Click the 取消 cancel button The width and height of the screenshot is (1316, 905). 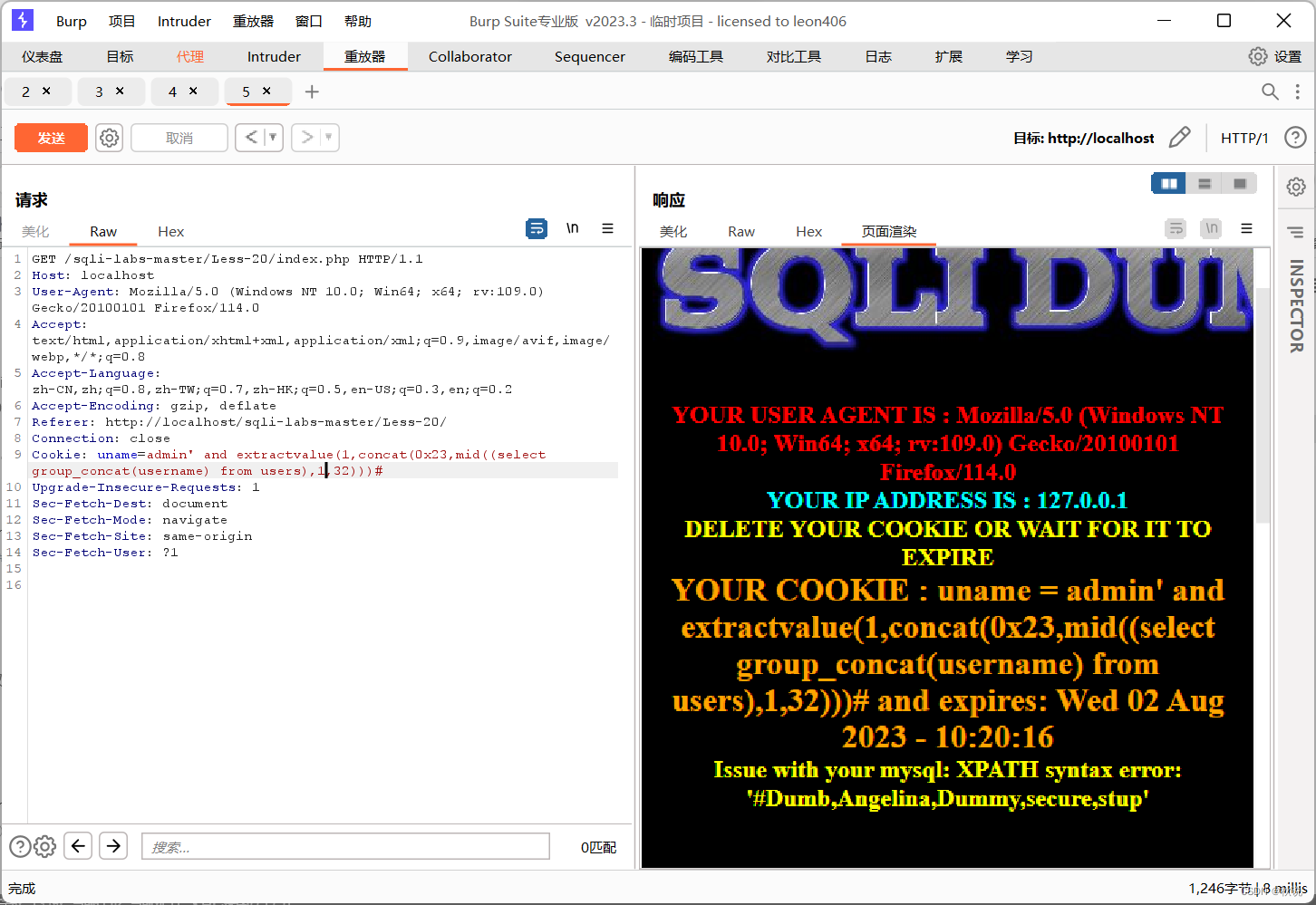click(x=179, y=138)
